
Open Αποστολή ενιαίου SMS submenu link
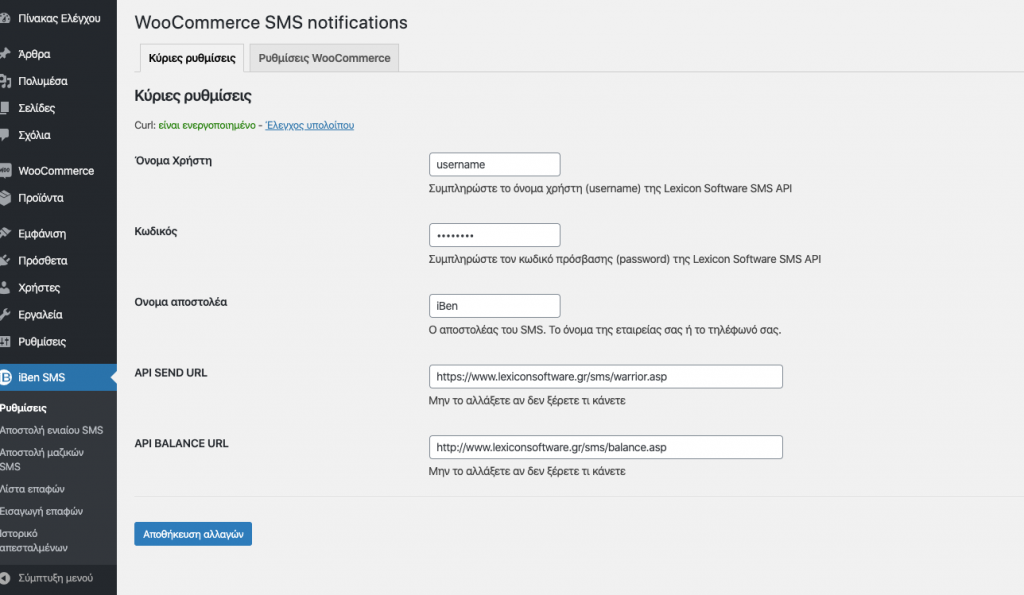coord(52,430)
